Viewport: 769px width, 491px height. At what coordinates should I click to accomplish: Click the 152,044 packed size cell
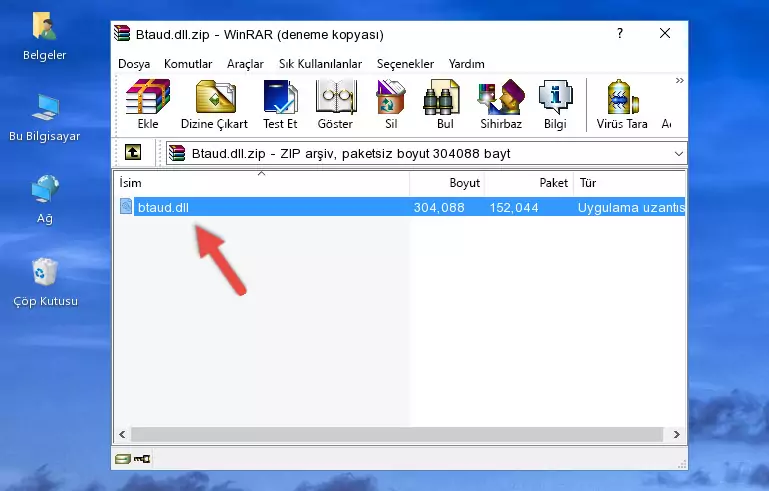tap(513, 207)
